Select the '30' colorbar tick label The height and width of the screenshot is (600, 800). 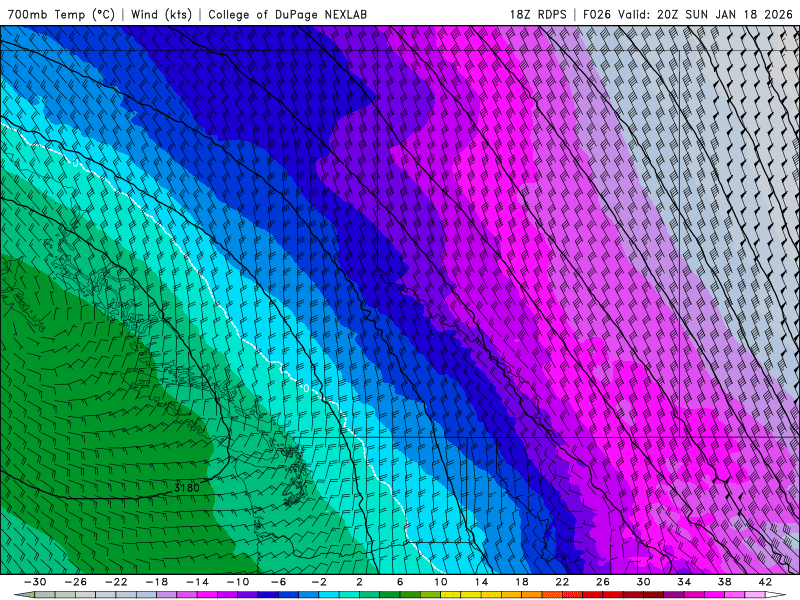pyautogui.click(x=643, y=582)
